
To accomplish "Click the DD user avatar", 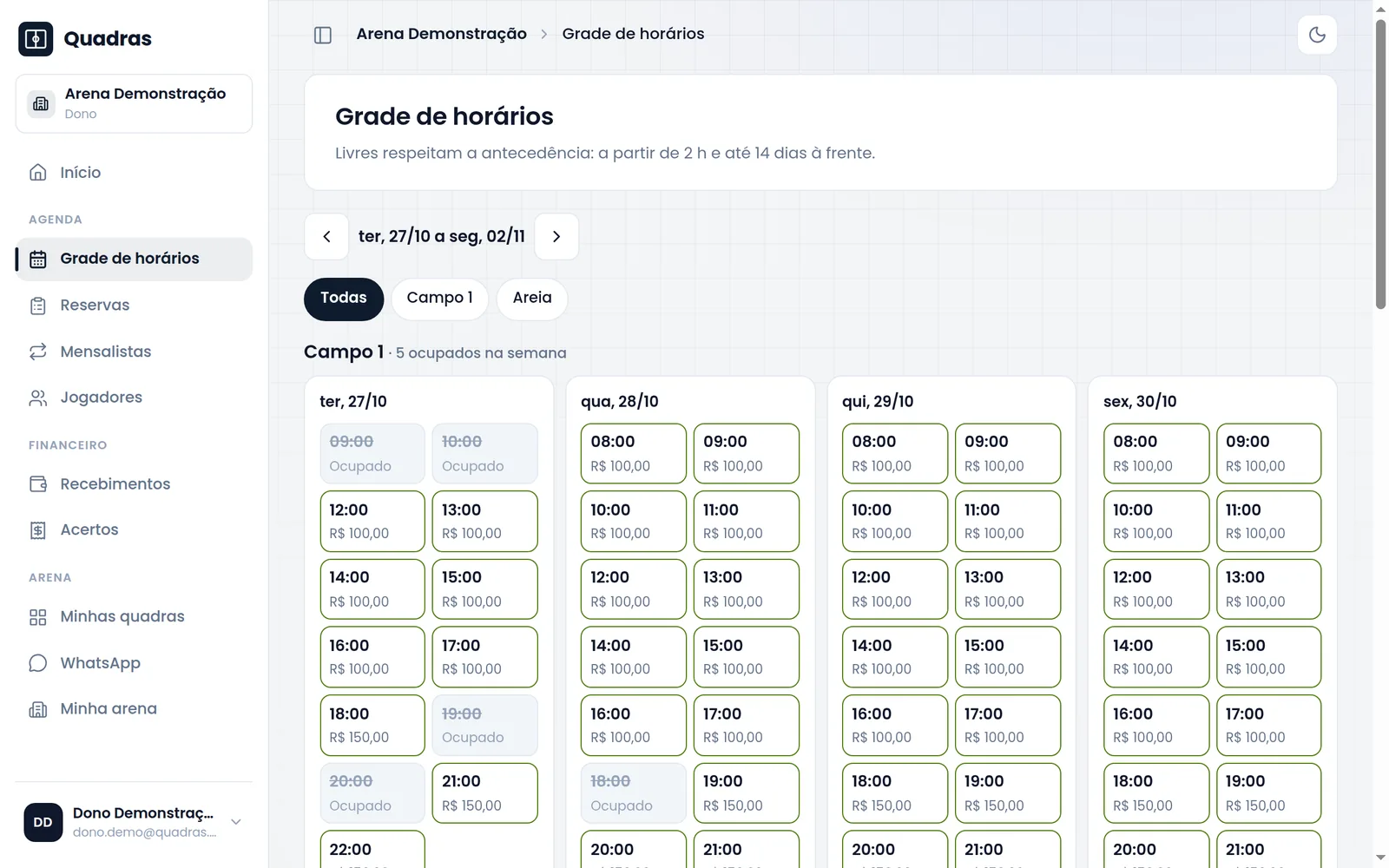I will [x=43, y=822].
